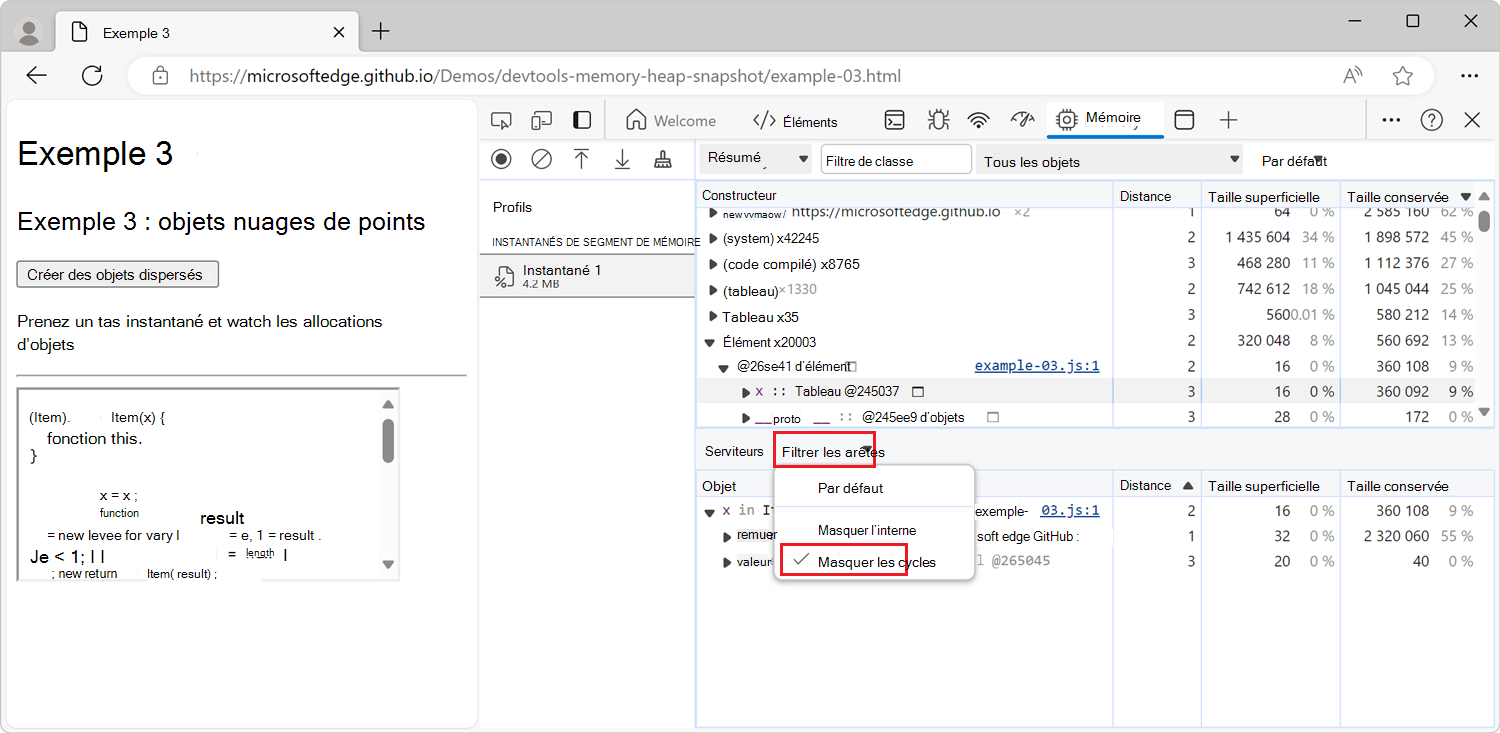Image resolution: width=1500 pixels, height=733 pixels.
Task: Select Masquer l'interne menu option
Action: coord(873,530)
